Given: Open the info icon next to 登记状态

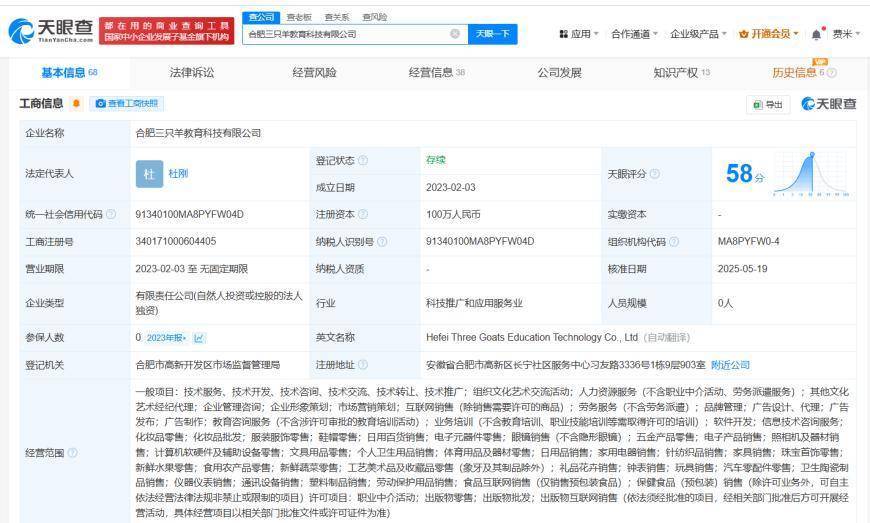Looking at the screenshot, I should [363, 160].
